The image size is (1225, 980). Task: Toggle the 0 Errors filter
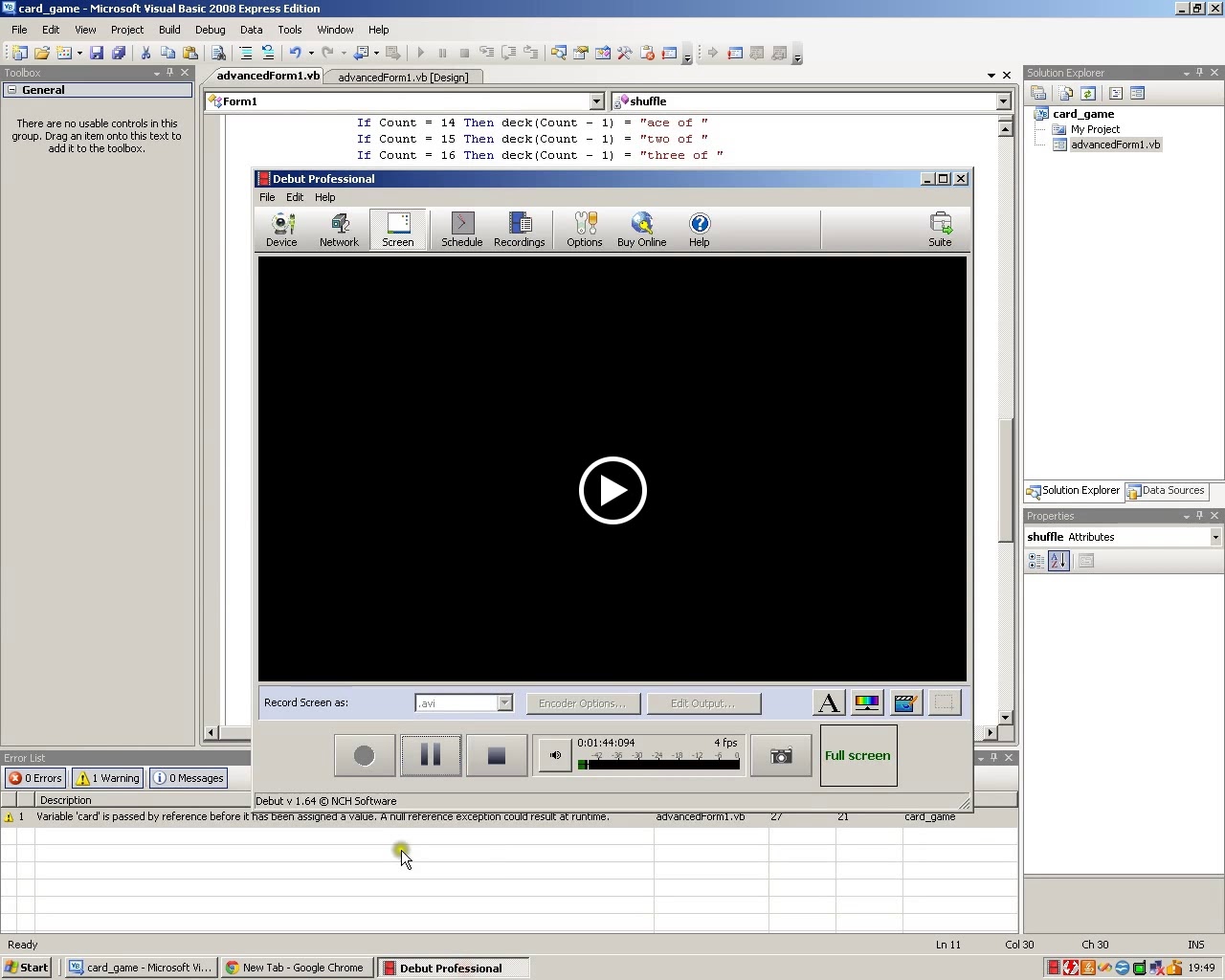(35, 778)
